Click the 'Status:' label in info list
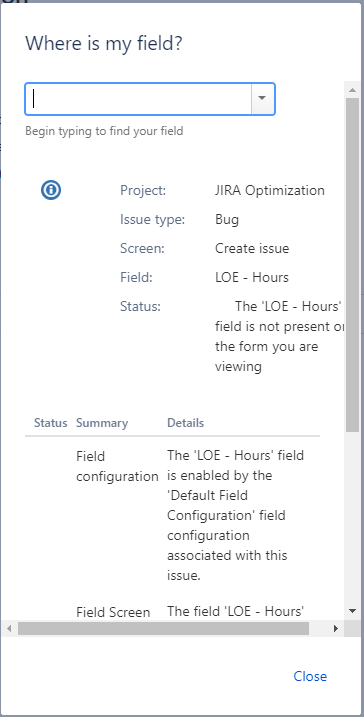 point(140,306)
